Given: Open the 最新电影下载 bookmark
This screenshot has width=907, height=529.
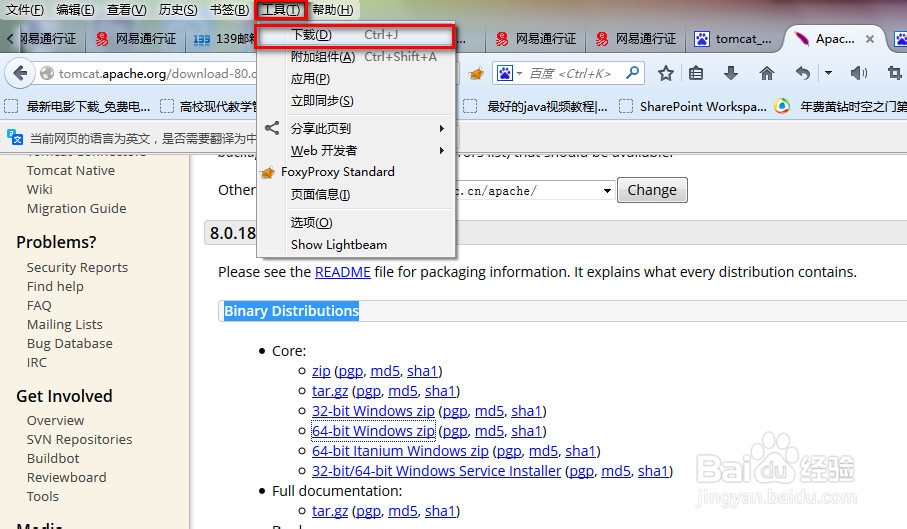Looking at the screenshot, I should click(78, 106).
